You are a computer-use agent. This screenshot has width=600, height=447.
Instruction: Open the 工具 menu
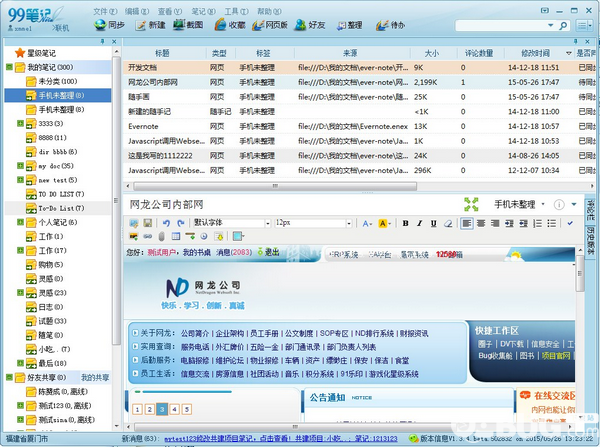(x=236, y=11)
